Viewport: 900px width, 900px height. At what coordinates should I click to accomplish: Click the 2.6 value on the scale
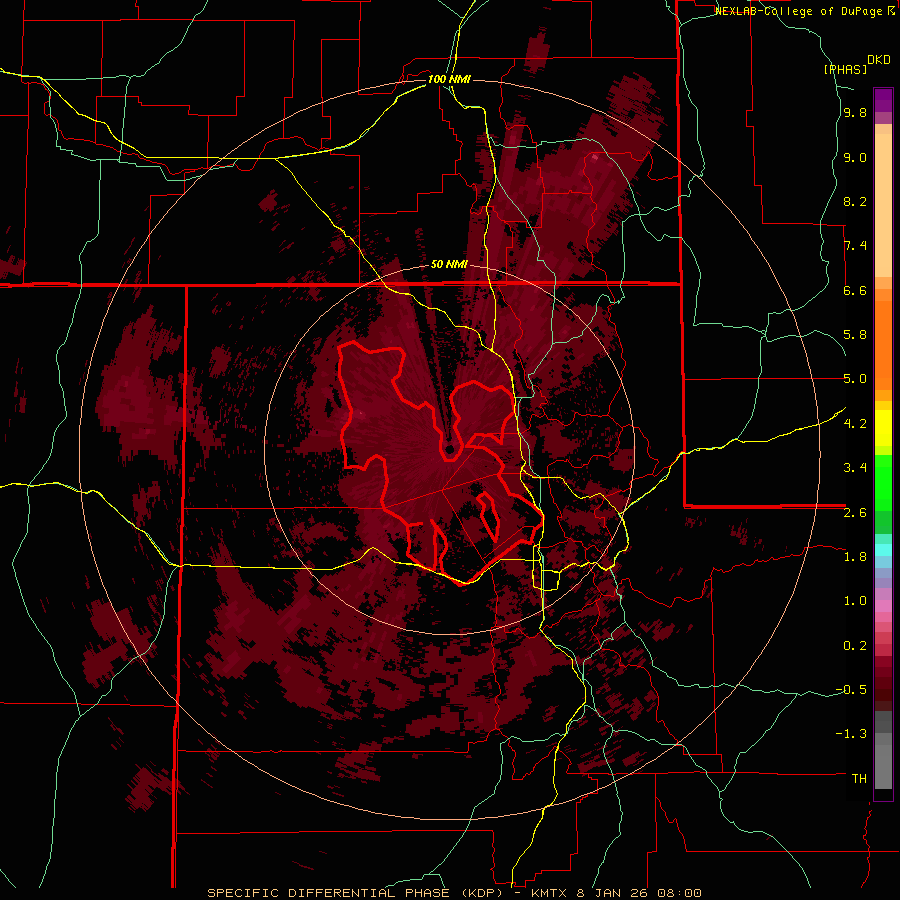pos(855,512)
